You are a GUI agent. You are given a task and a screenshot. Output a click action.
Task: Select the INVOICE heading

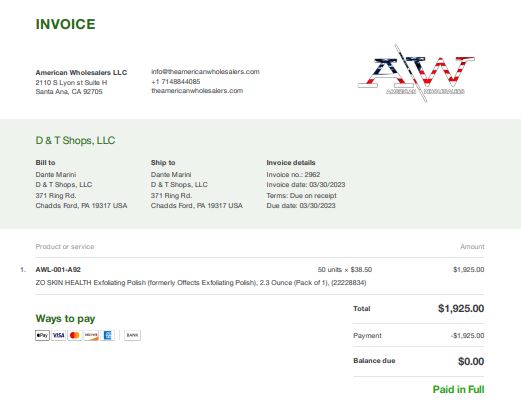66,24
